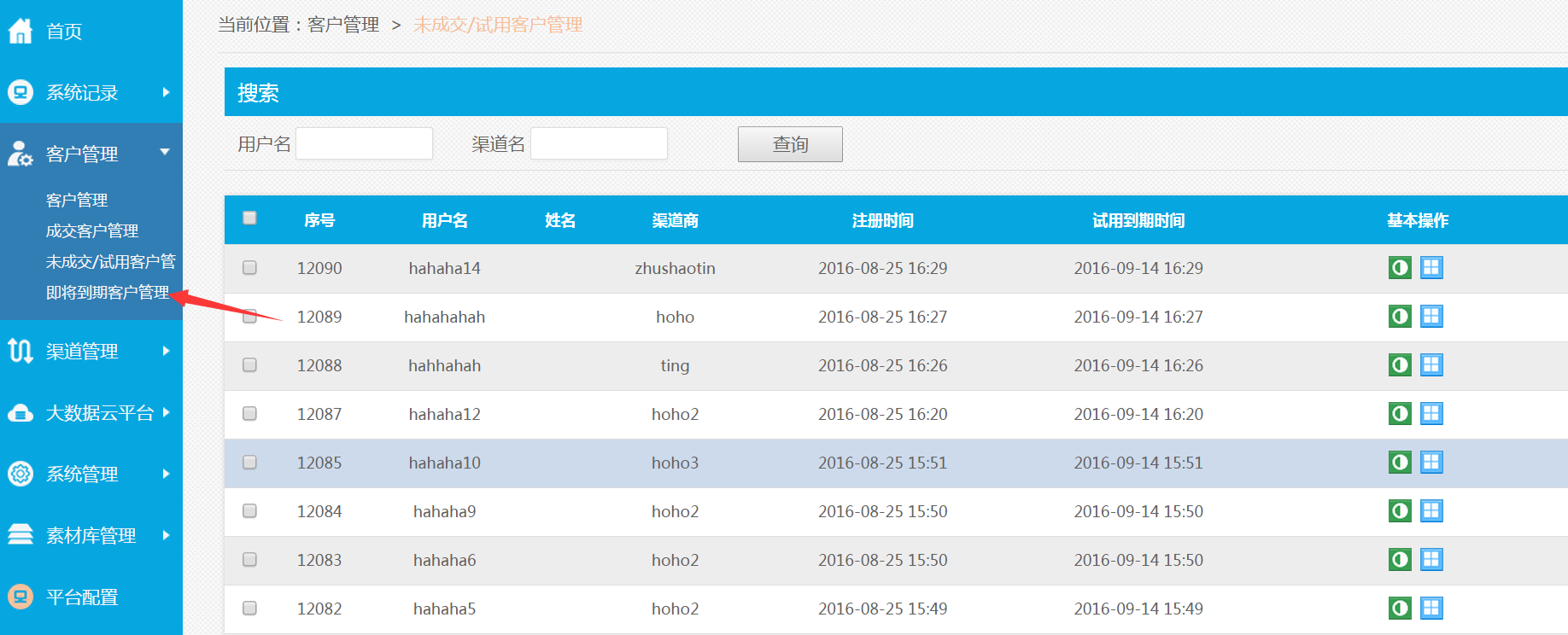
Task: Click registration time 2016-08-25 16:20
Action: (883, 414)
